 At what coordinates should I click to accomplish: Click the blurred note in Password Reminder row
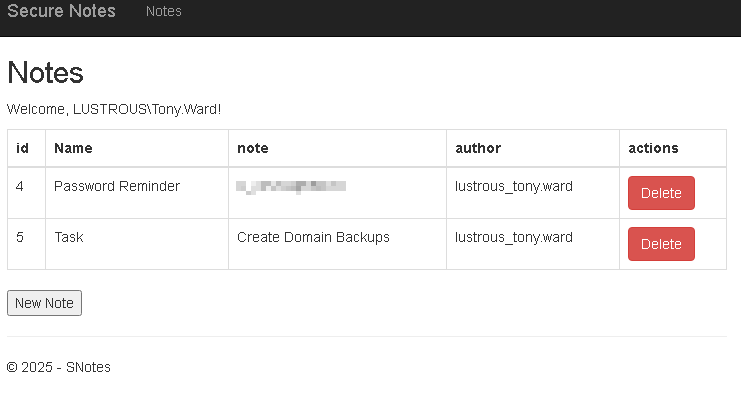(291, 187)
